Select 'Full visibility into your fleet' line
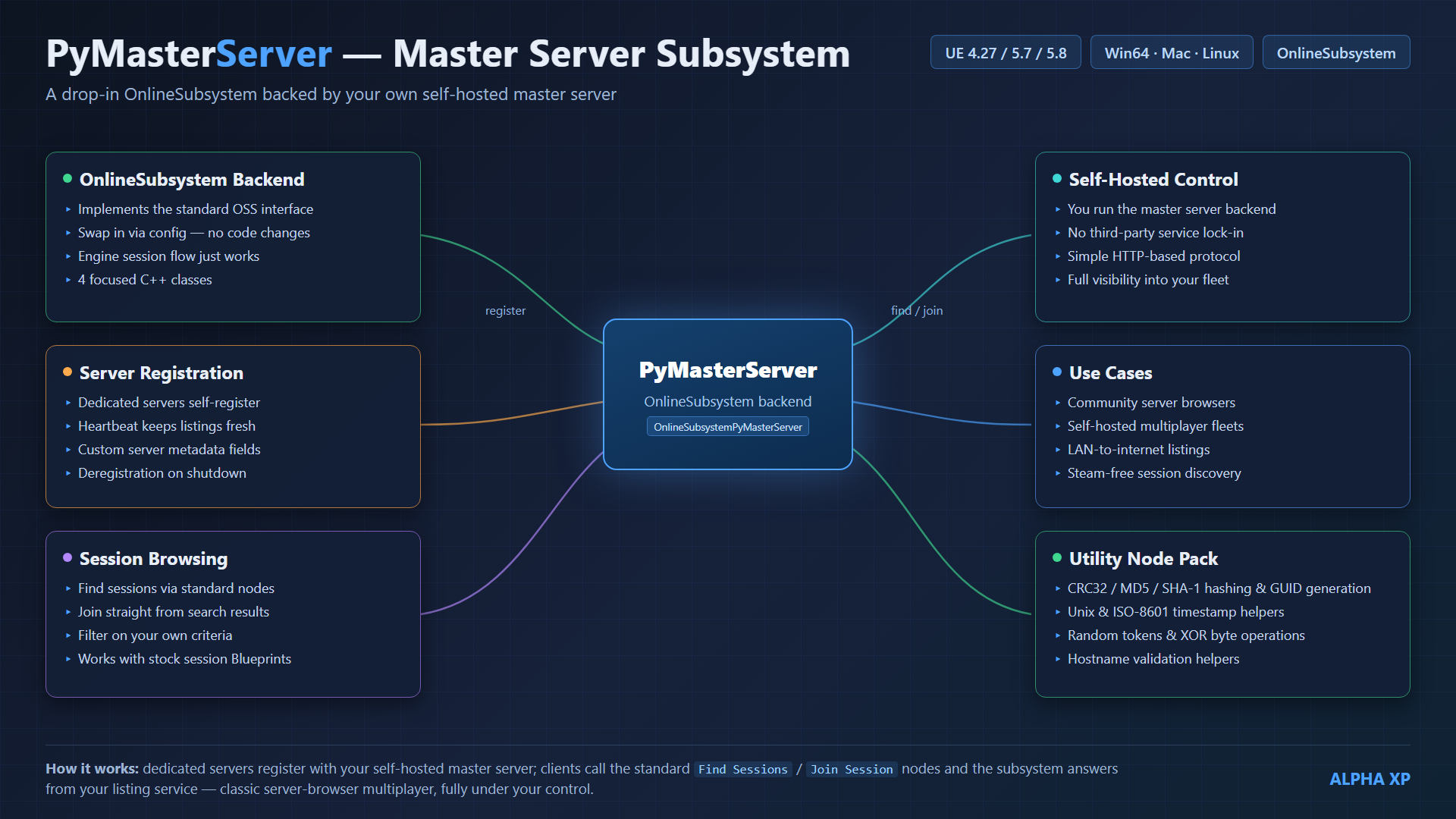The height and width of the screenshot is (819, 1456). point(1148,280)
